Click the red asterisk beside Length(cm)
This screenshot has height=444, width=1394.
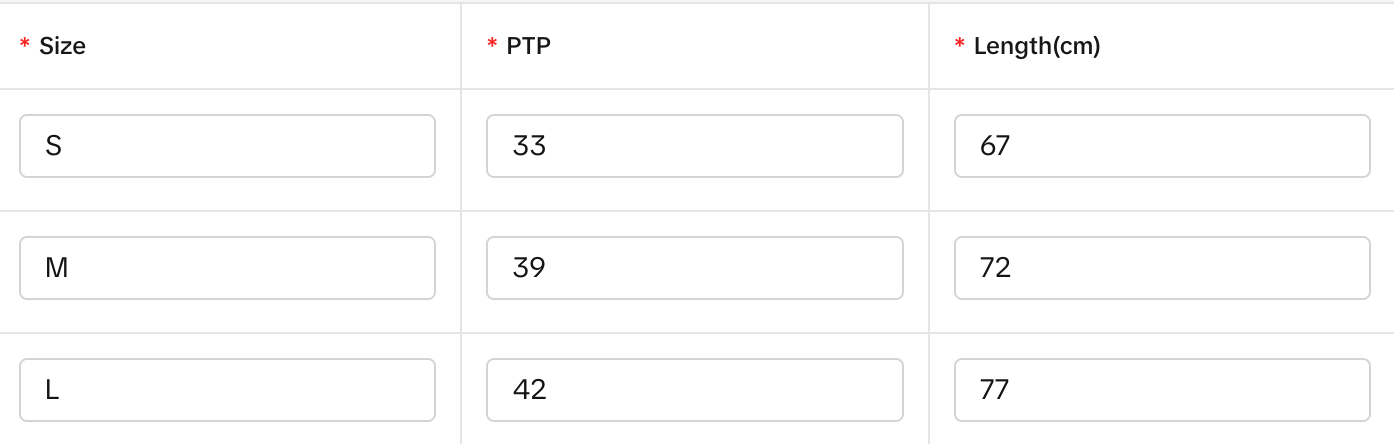(960, 45)
